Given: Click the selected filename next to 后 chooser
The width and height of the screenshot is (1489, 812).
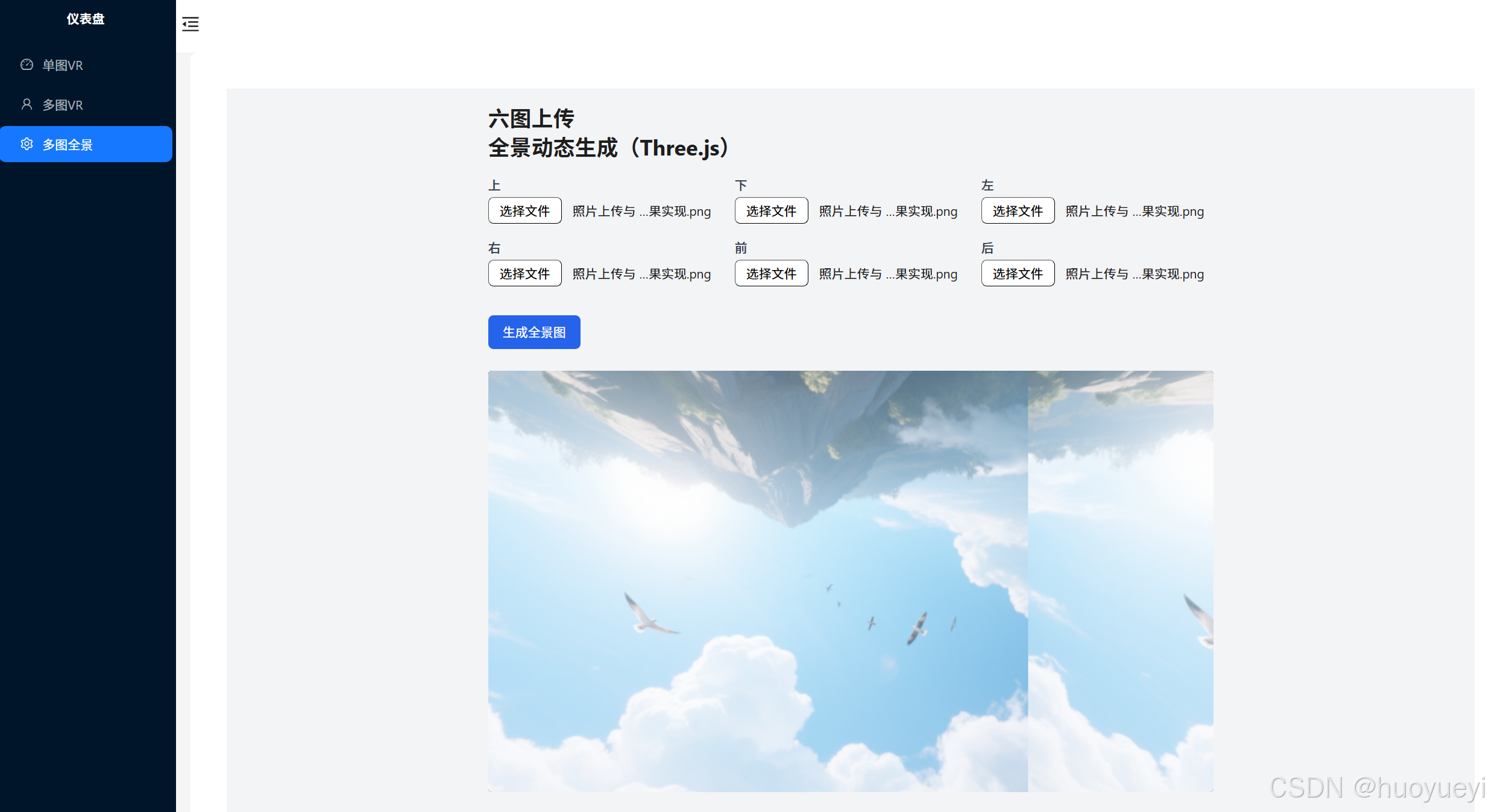Looking at the screenshot, I should click(1135, 274).
